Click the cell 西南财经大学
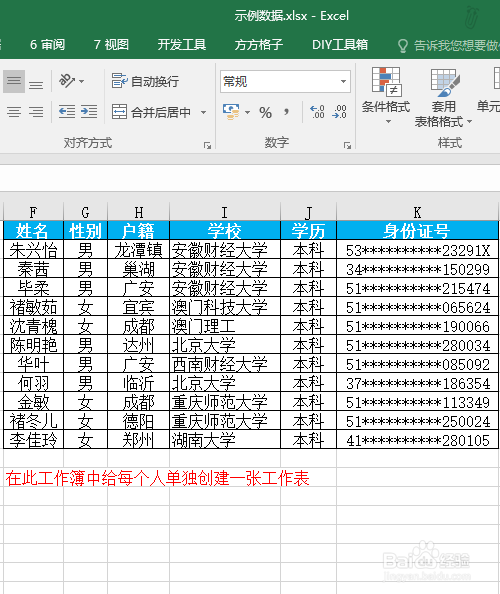 click(x=225, y=363)
